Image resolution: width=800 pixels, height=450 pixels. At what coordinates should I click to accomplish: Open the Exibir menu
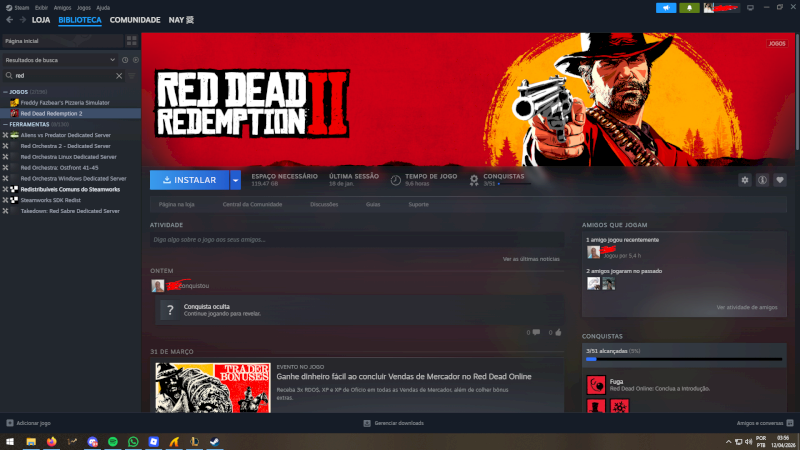click(x=41, y=8)
